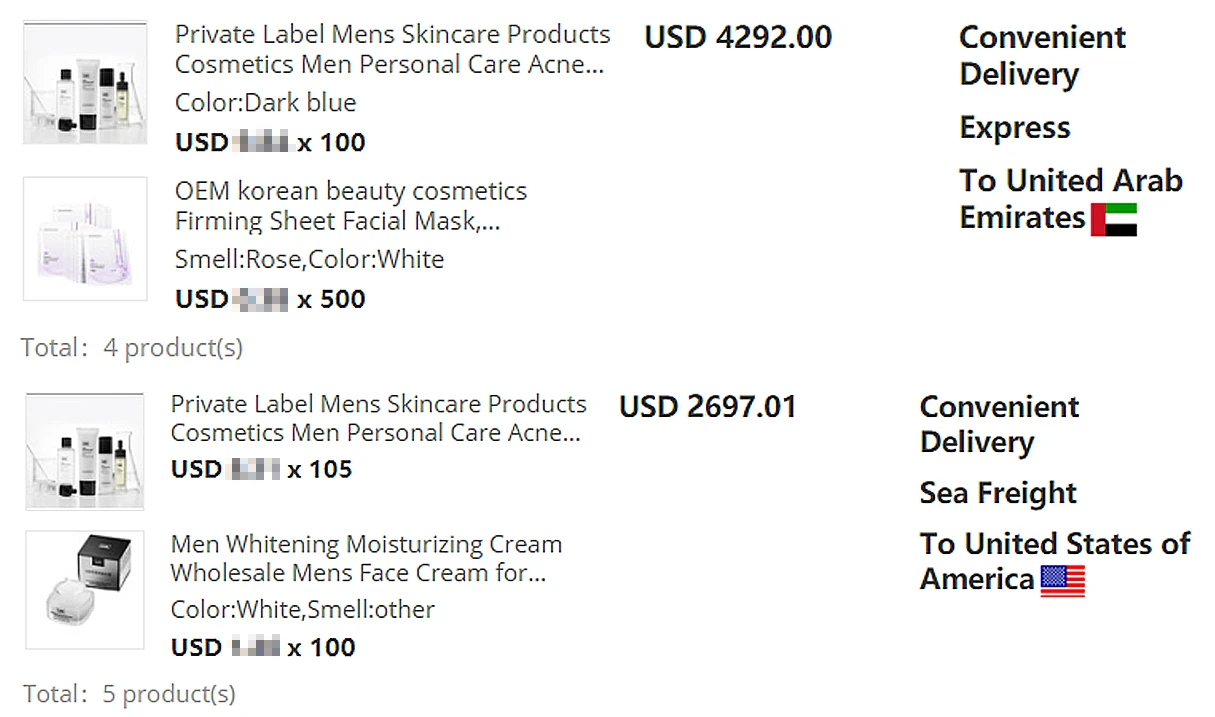Click the Total 5 product(s) summary
The width and height of the screenshot is (1215, 717).
[130, 694]
